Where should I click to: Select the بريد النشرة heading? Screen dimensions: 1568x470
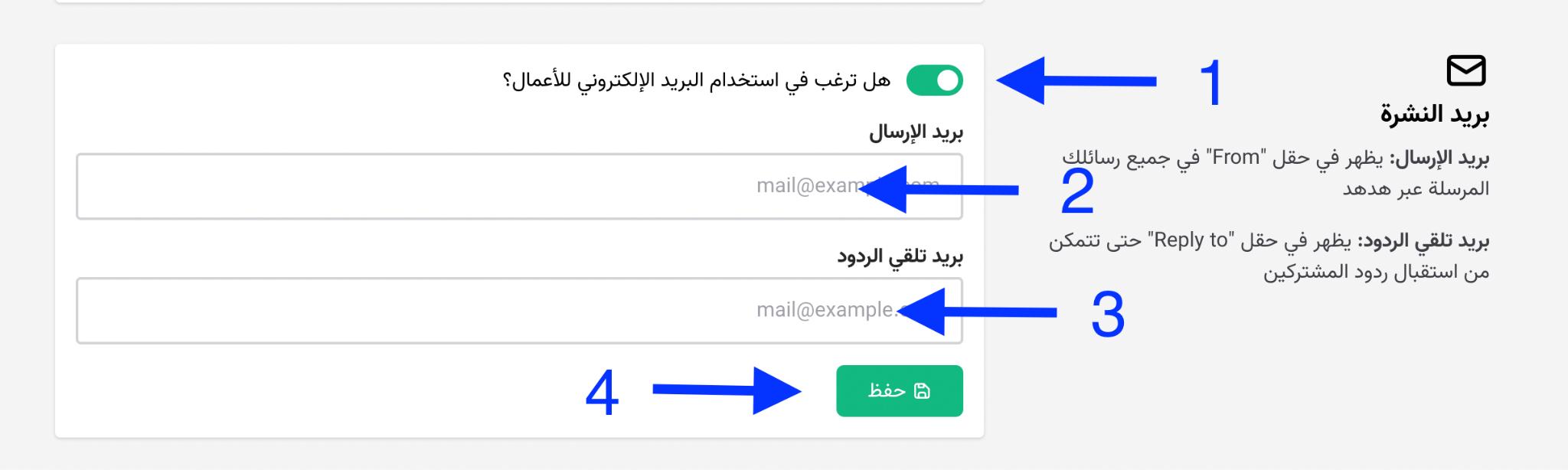click(1434, 115)
